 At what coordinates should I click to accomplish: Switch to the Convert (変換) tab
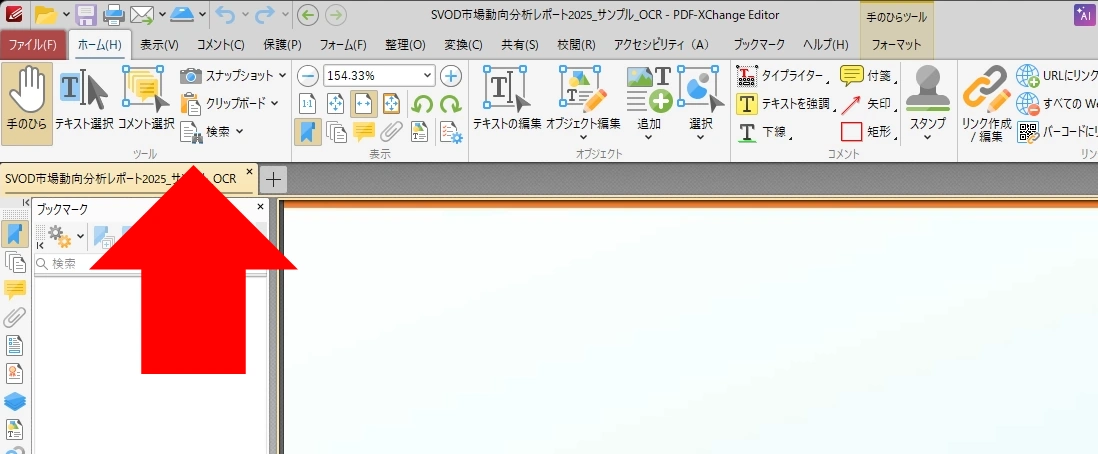[x=464, y=45]
